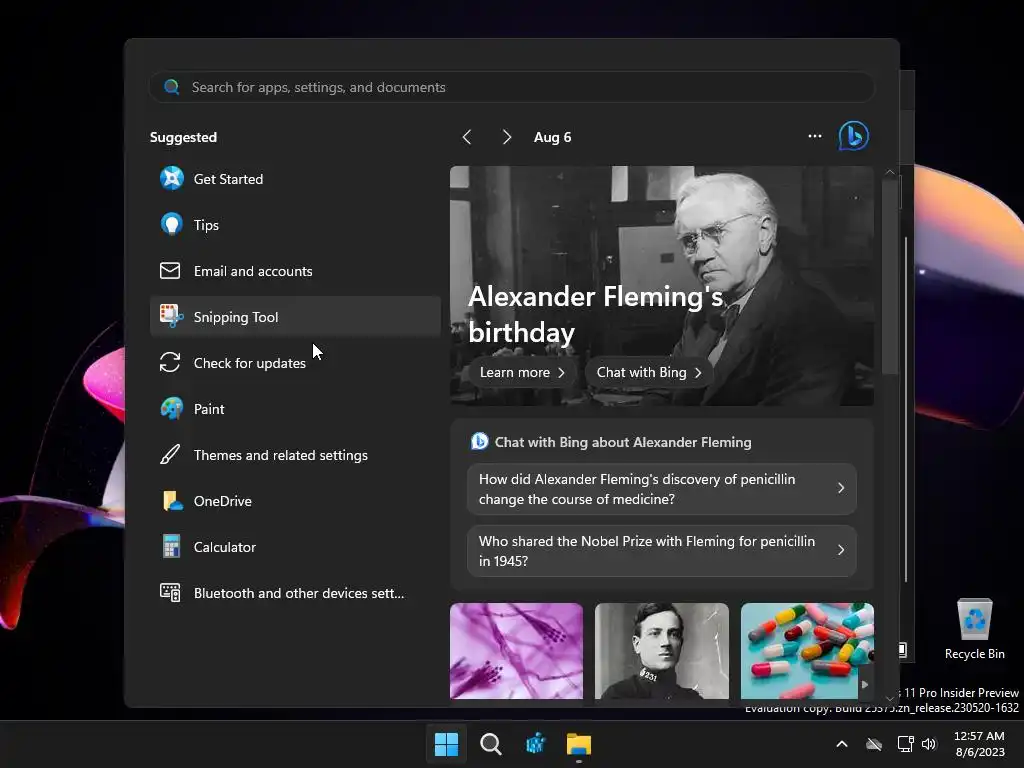This screenshot has height=768, width=1024.
Task: Click the chevron on penicillin discovery question
Action: tap(841, 488)
